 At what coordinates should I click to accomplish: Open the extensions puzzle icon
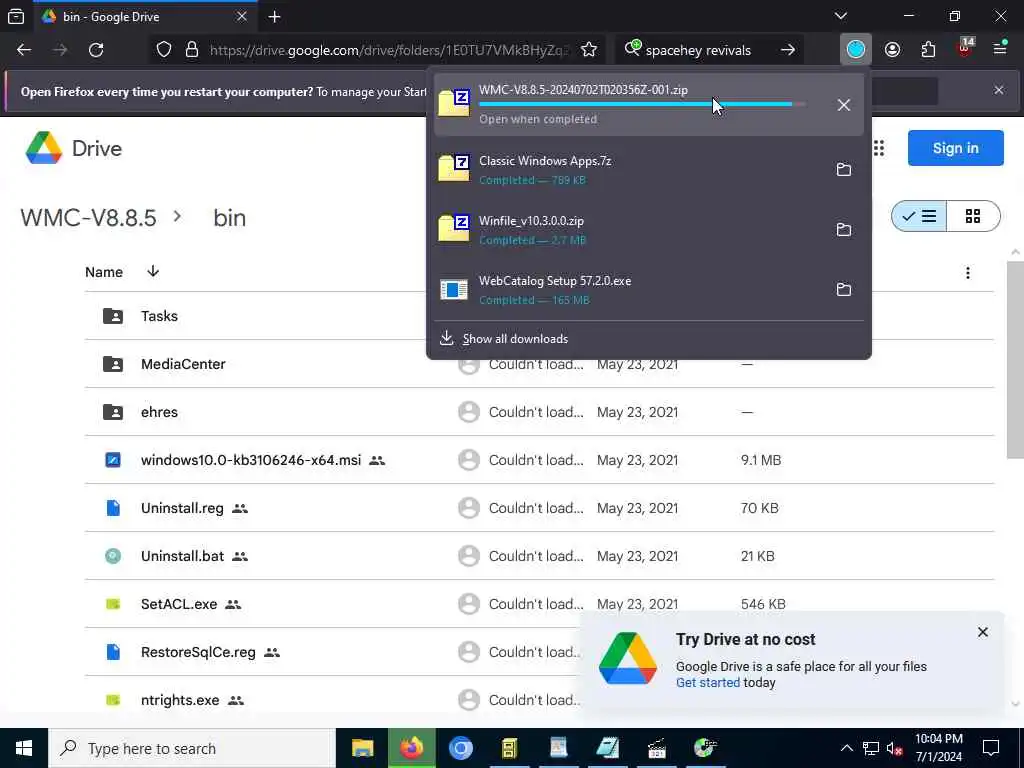point(928,50)
